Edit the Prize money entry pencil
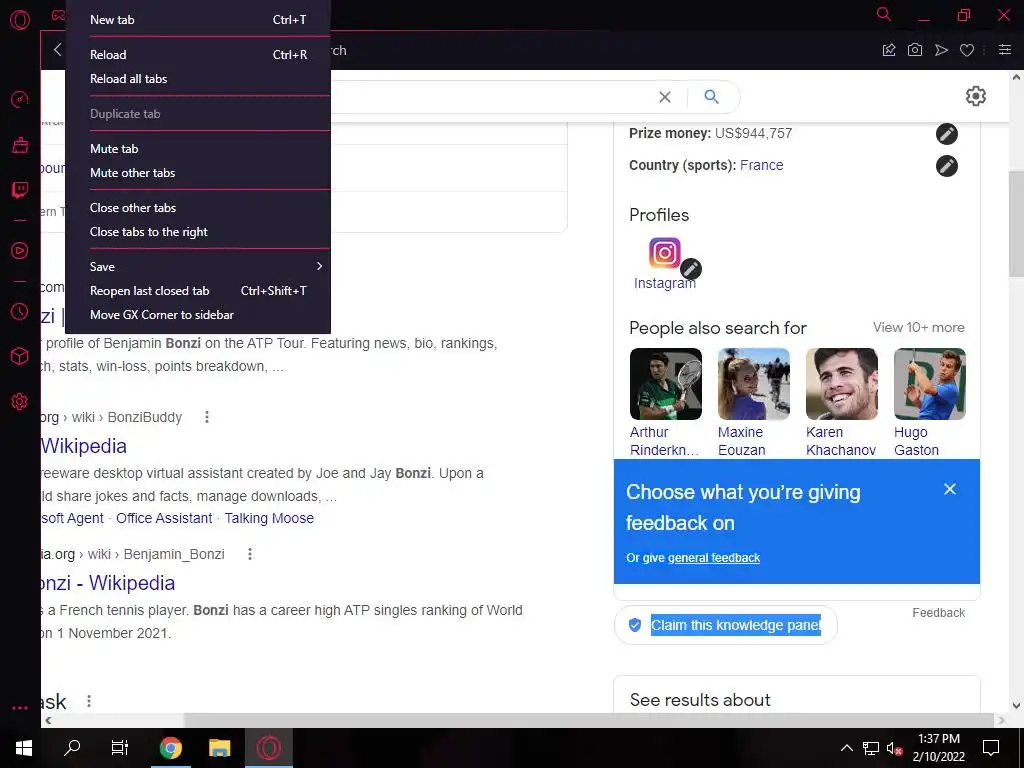Viewport: 1024px width, 768px height. point(947,134)
